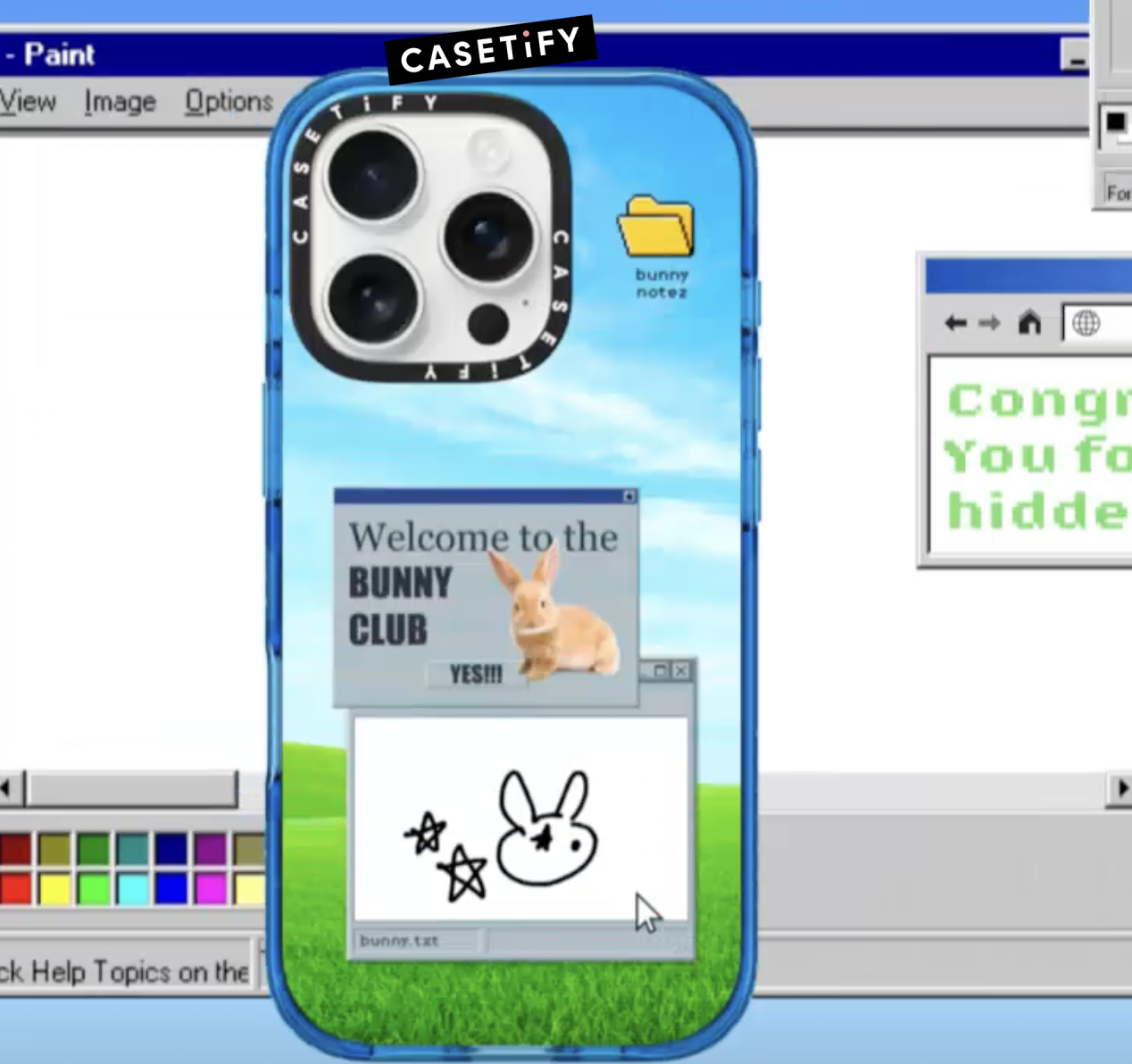
Task: Click the black square icon in top-right window
Action: click(1116, 123)
